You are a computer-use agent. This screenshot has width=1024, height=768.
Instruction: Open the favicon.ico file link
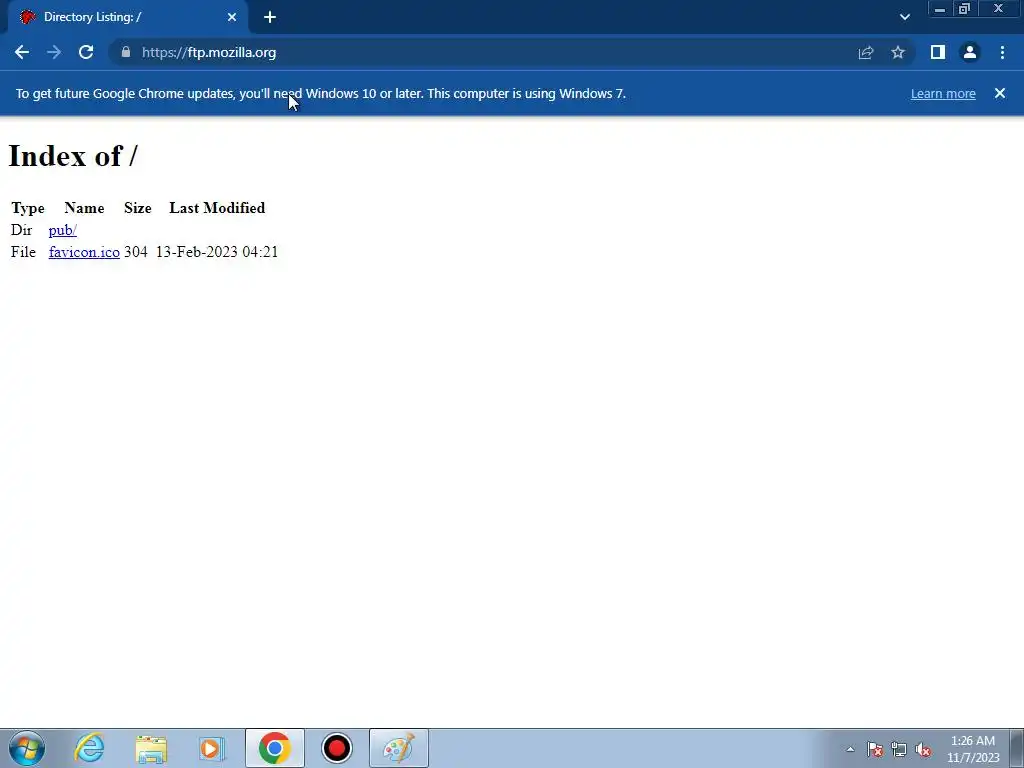tap(84, 252)
